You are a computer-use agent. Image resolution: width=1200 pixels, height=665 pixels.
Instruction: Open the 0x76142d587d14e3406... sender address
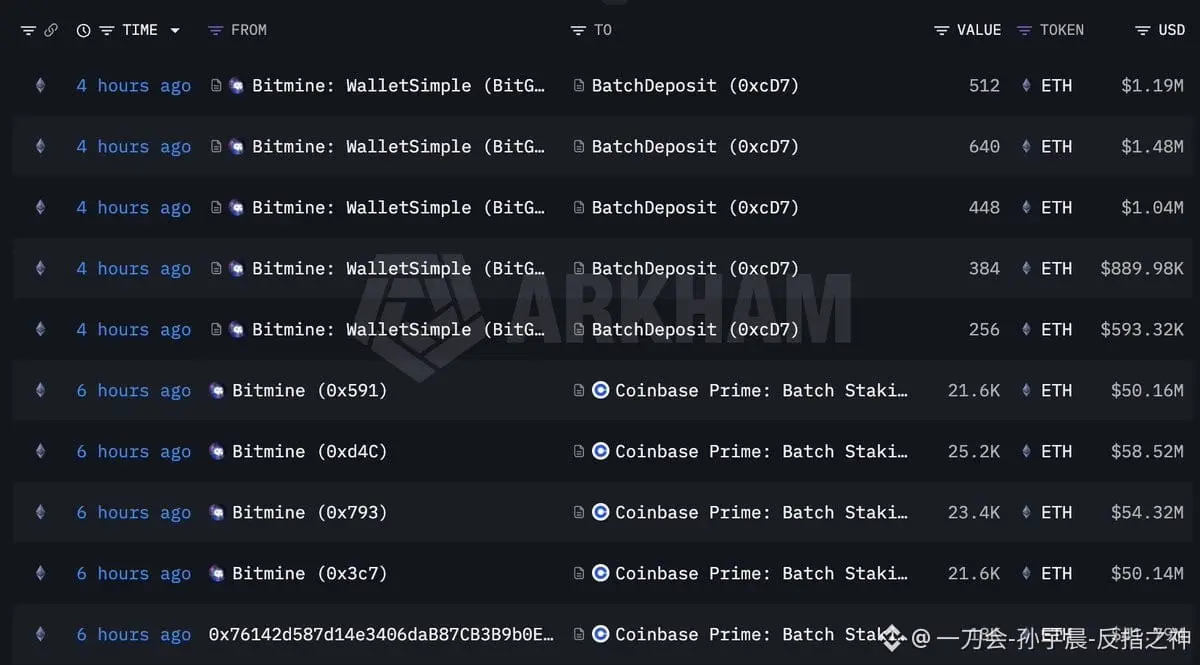click(381, 634)
